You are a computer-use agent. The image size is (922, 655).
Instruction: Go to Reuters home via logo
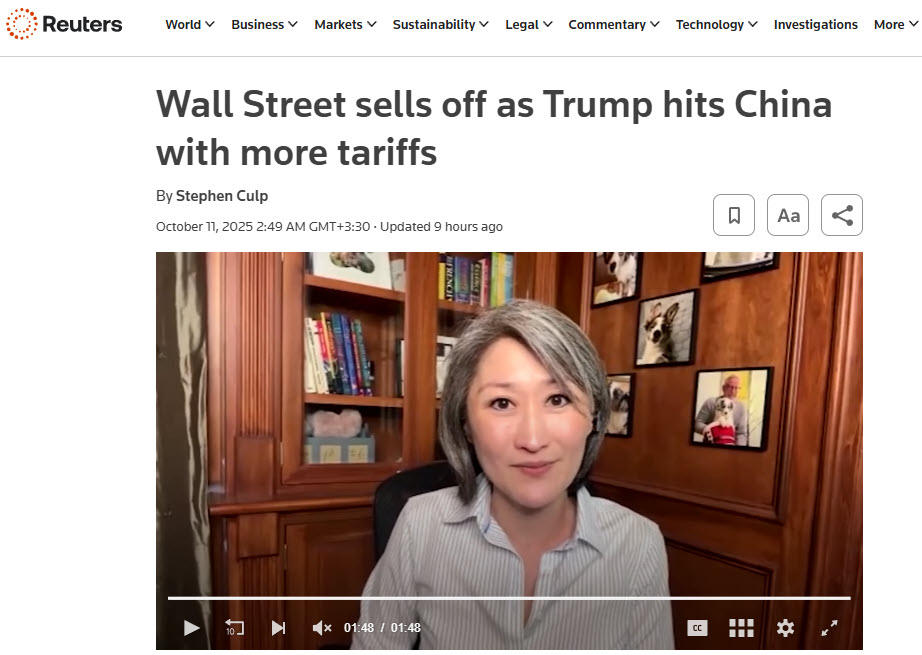64,24
